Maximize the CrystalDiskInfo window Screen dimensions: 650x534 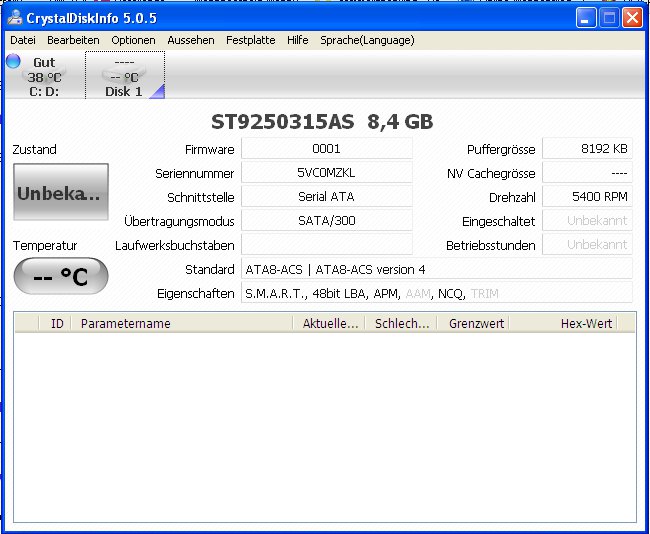[609, 18]
